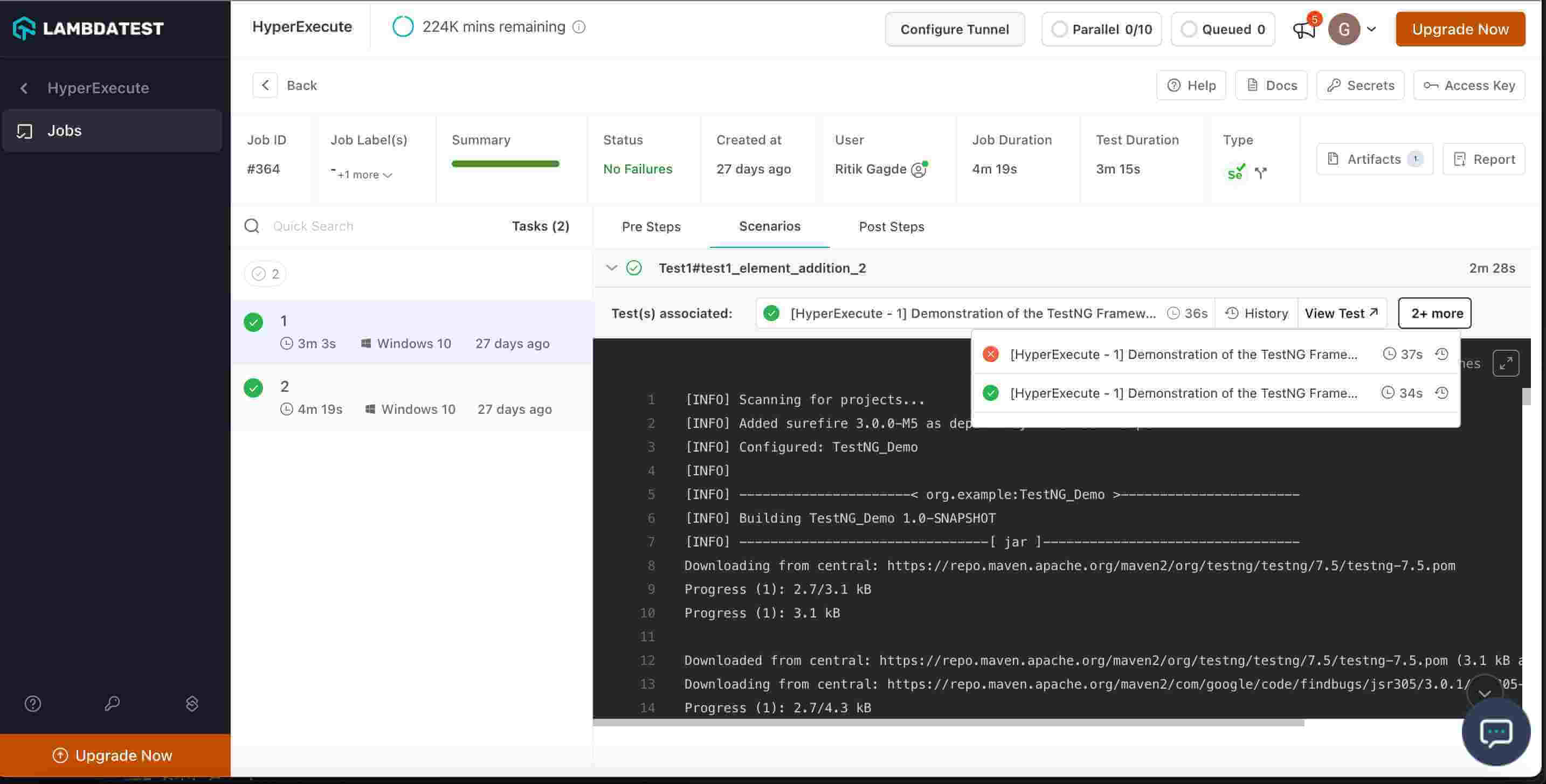This screenshot has width=1546, height=784.
Task: Click the LambdaTest logo
Action: click(x=88, y=28)
